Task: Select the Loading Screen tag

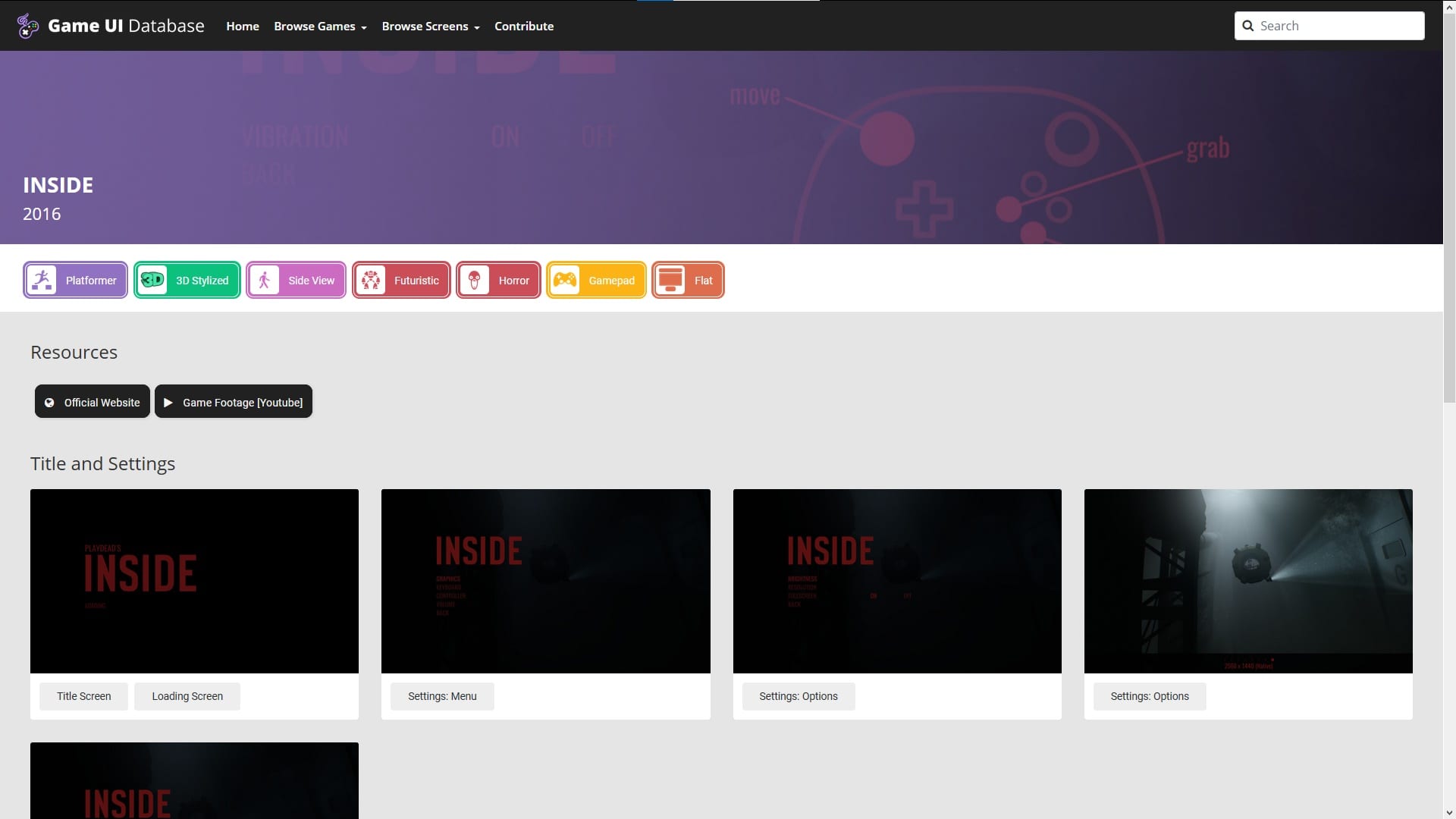Action: (x=187, y=696)
